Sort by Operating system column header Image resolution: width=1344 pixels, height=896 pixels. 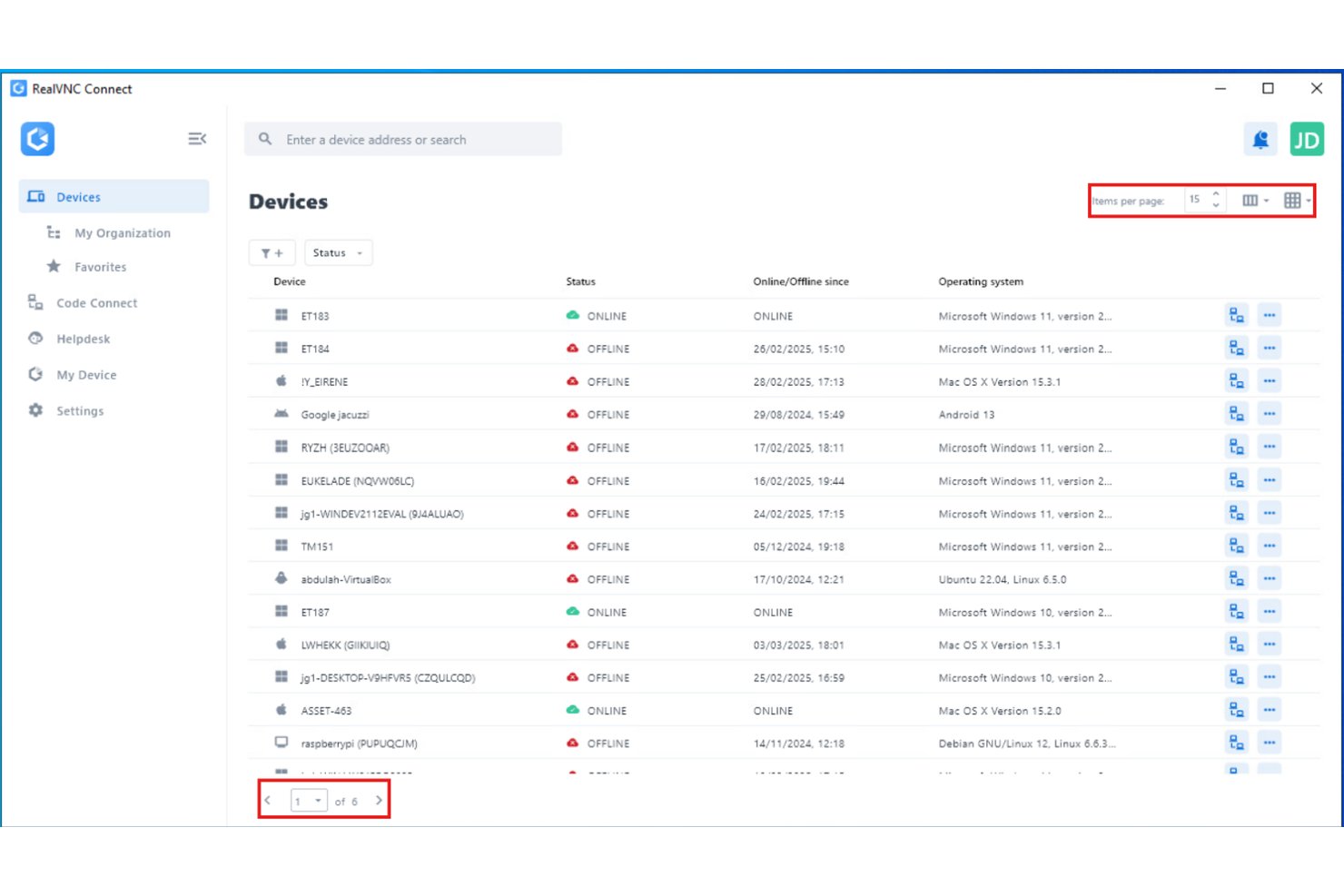(x=981, y=281)
